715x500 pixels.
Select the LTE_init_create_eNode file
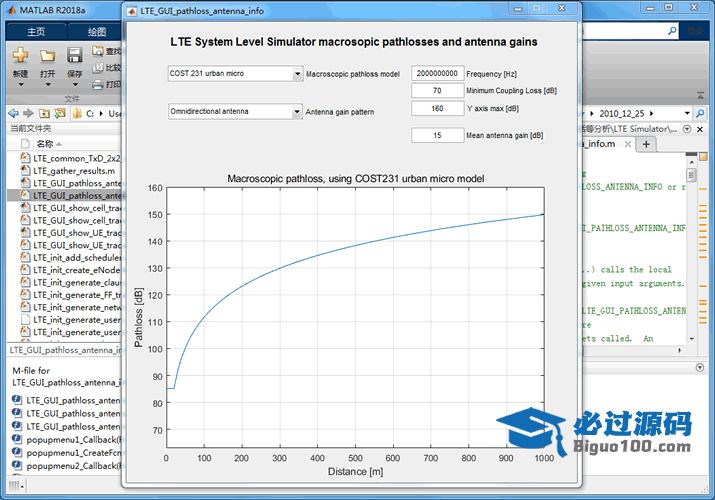coord(70,270)
